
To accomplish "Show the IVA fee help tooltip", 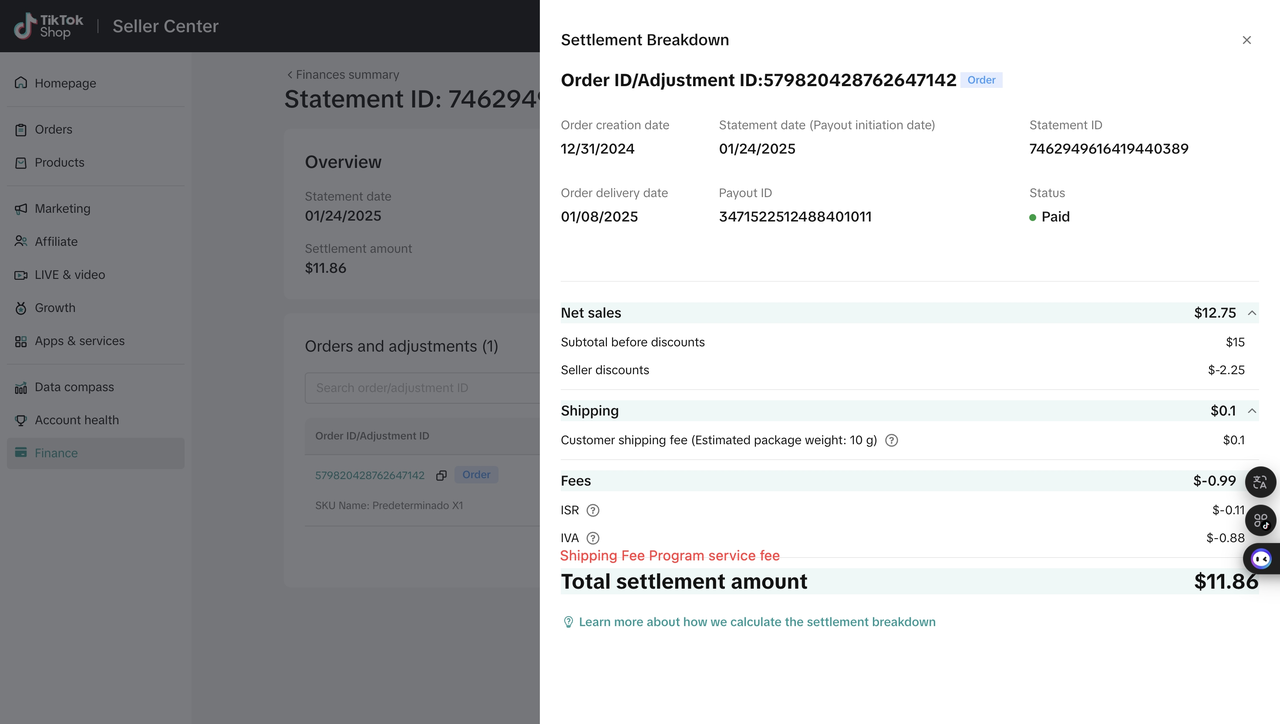I will (593, 538).
